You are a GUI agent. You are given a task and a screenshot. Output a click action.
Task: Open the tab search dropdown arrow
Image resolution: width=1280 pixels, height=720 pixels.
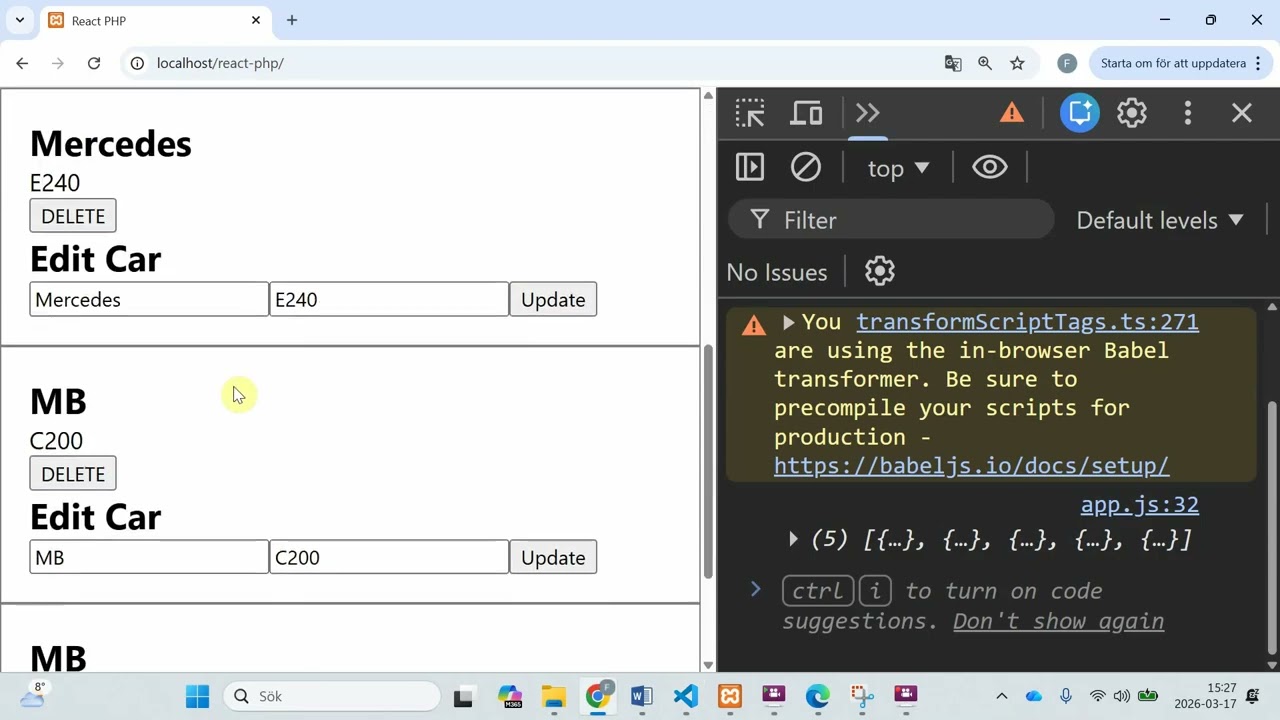(19, 20)
